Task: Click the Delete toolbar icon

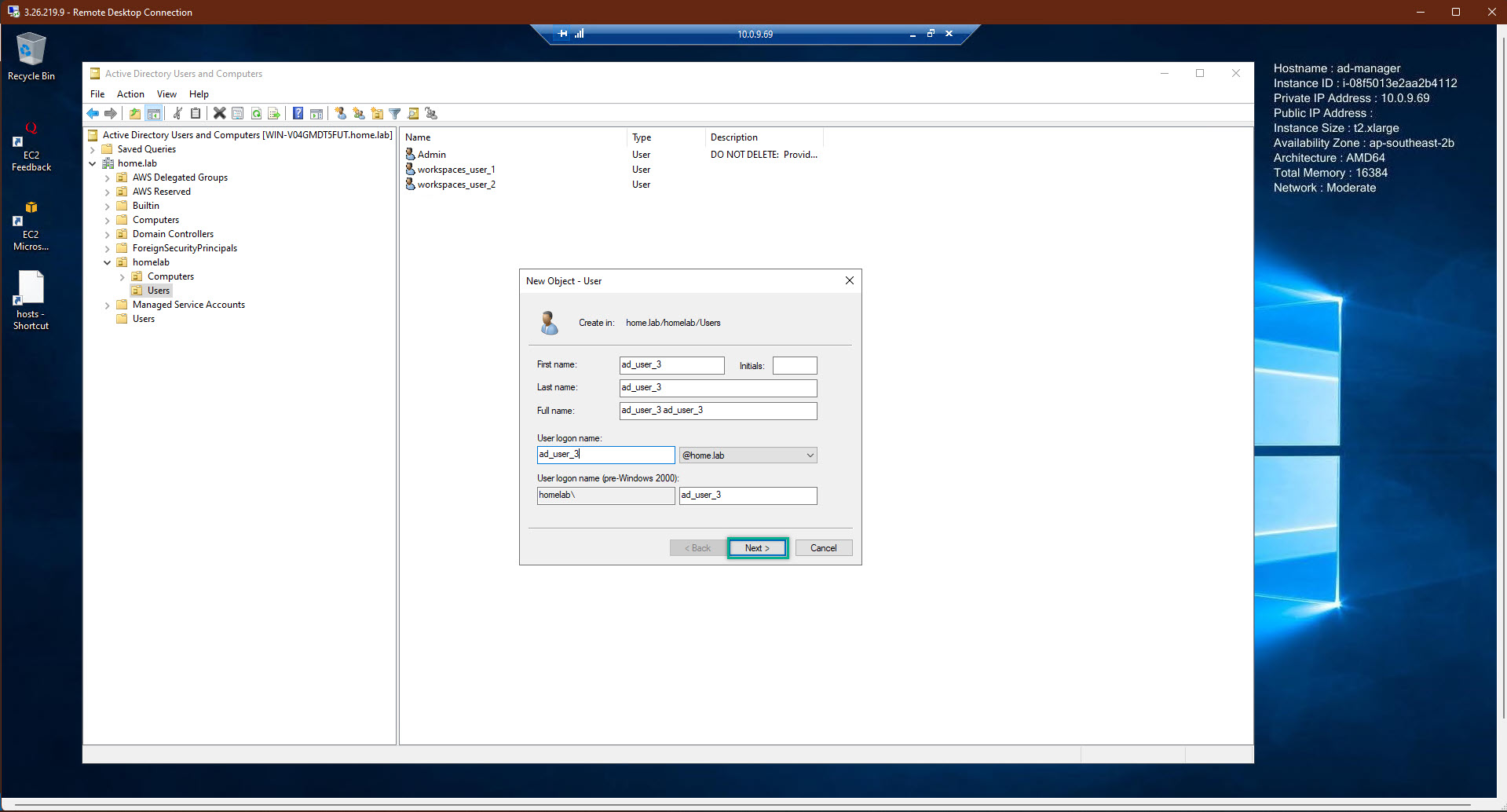Action: click(x=220, y=113)
